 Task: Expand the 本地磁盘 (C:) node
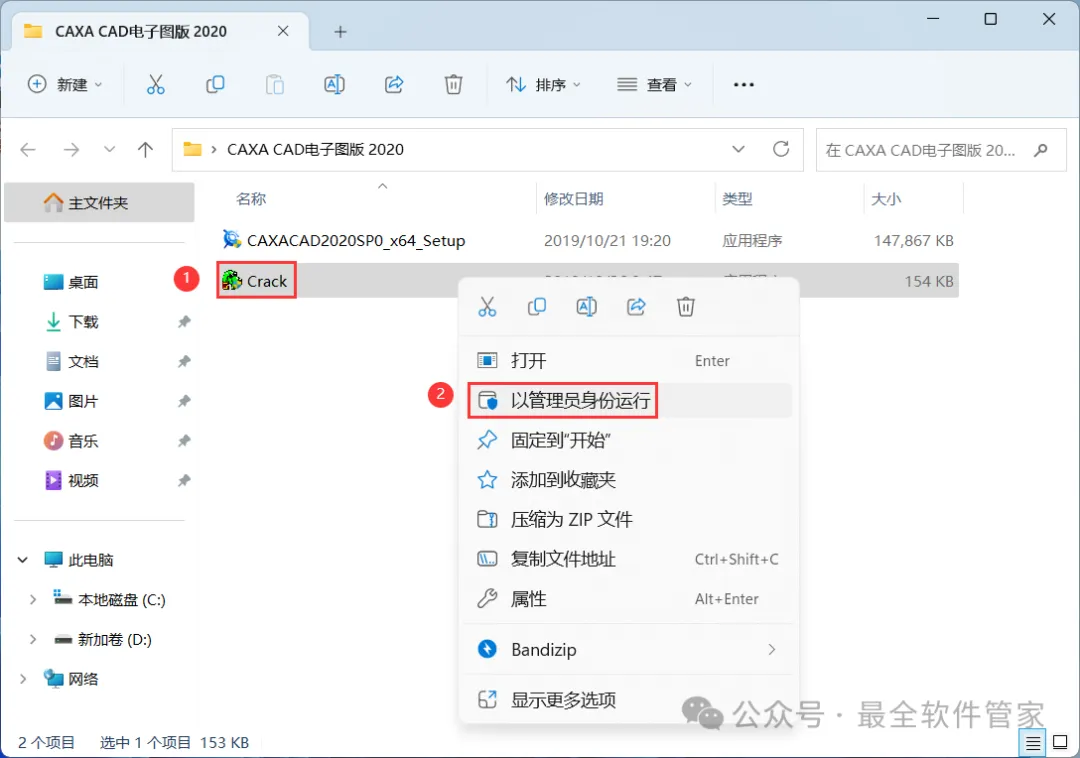pyautogui.click(x=32, y=600)
